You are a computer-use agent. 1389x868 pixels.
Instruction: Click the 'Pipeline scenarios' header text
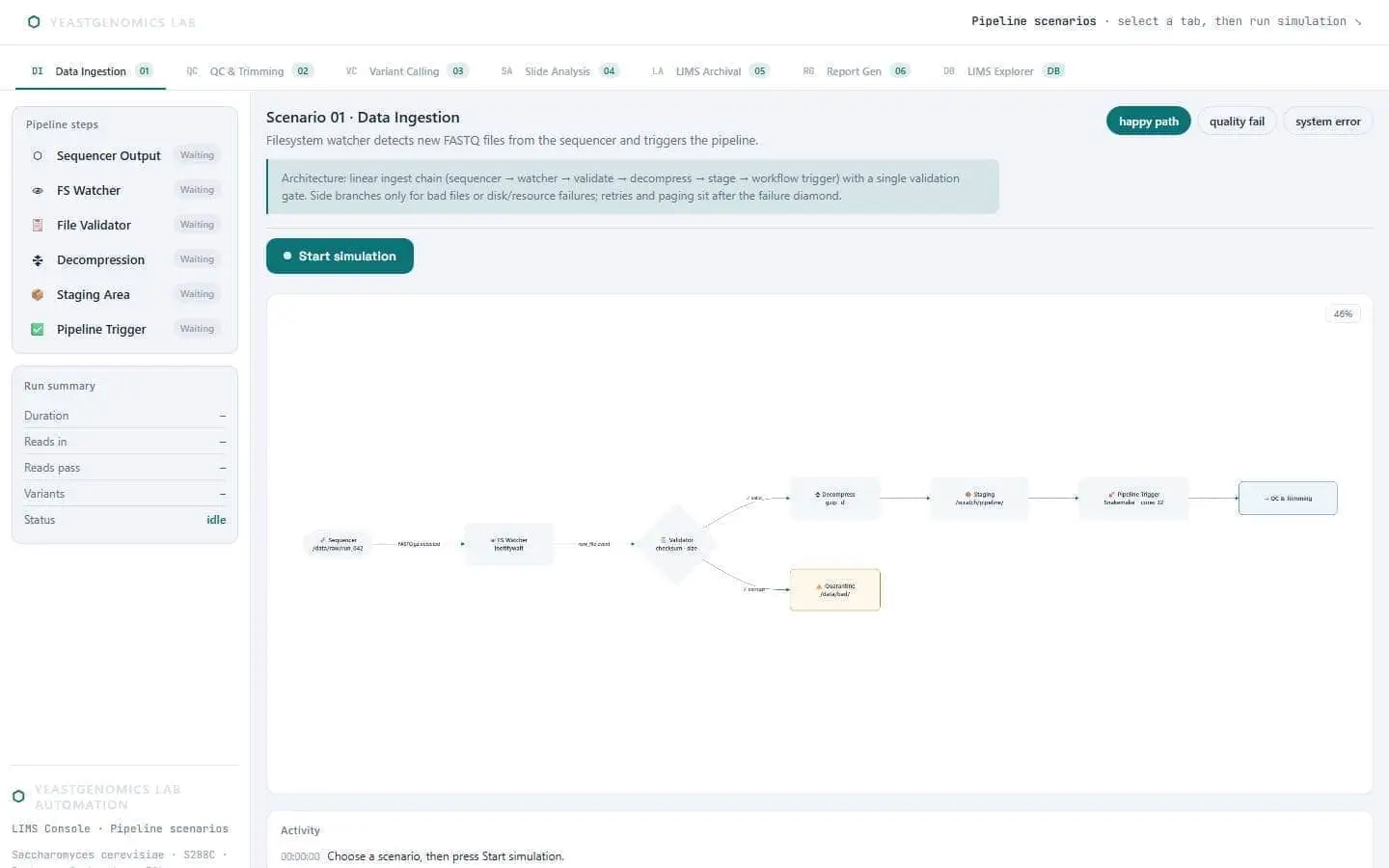1033,21
